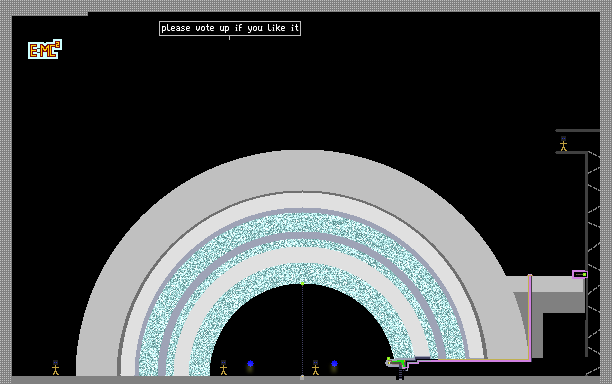Click the dark vertical tower pole on the right

pyautogui.click(x=586, y=254)
